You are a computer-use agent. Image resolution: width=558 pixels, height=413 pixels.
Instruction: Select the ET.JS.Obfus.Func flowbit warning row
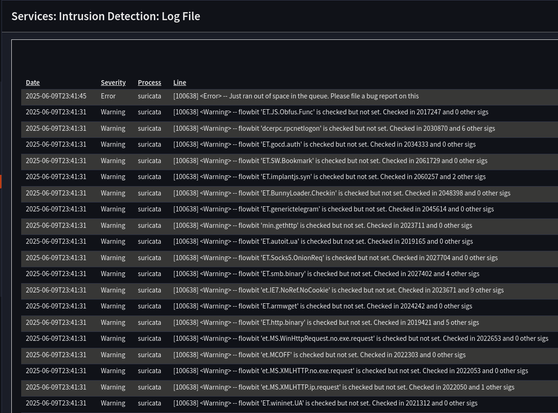coord(289,112)
